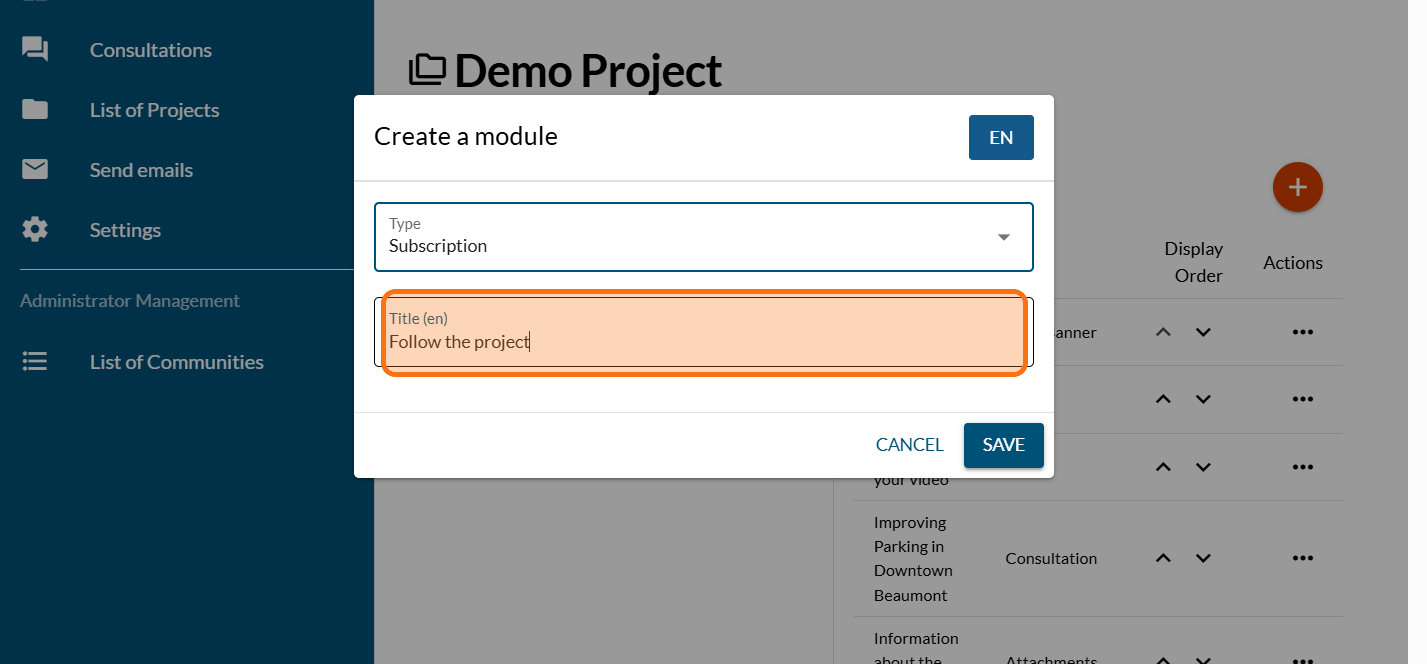The width and height of the screenshot is (1427, 664).
Task: Open three-dot actions for Consultation row
Action: (x=1302, y=559)
